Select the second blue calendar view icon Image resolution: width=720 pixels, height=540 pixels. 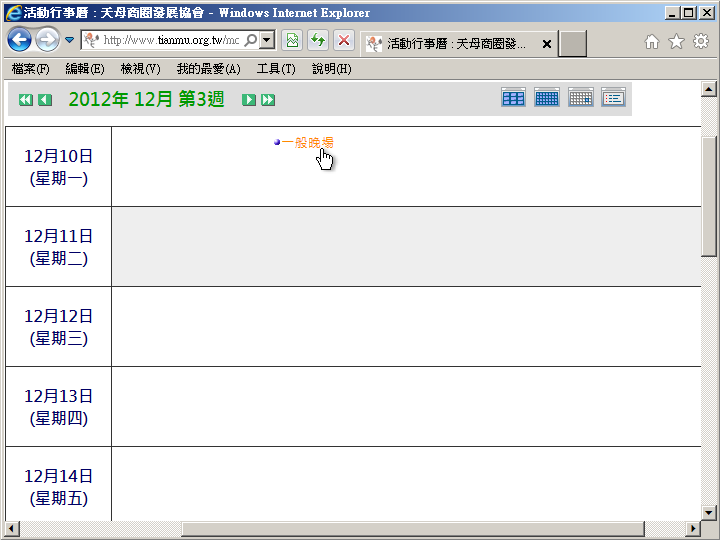(547, 97)
